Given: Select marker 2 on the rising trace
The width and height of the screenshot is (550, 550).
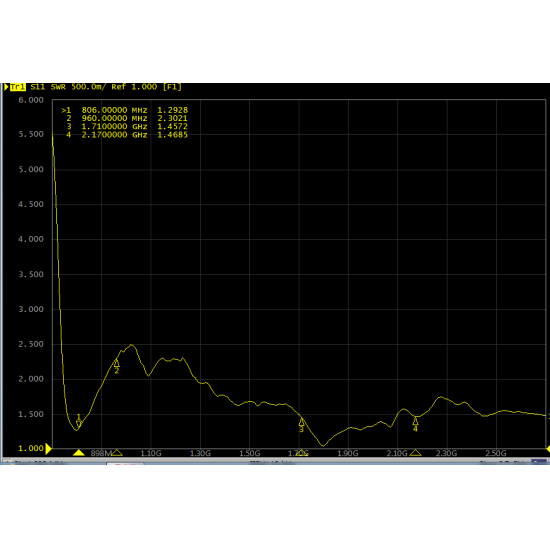Looking at the screenshot, I should (x=117, y=366).
